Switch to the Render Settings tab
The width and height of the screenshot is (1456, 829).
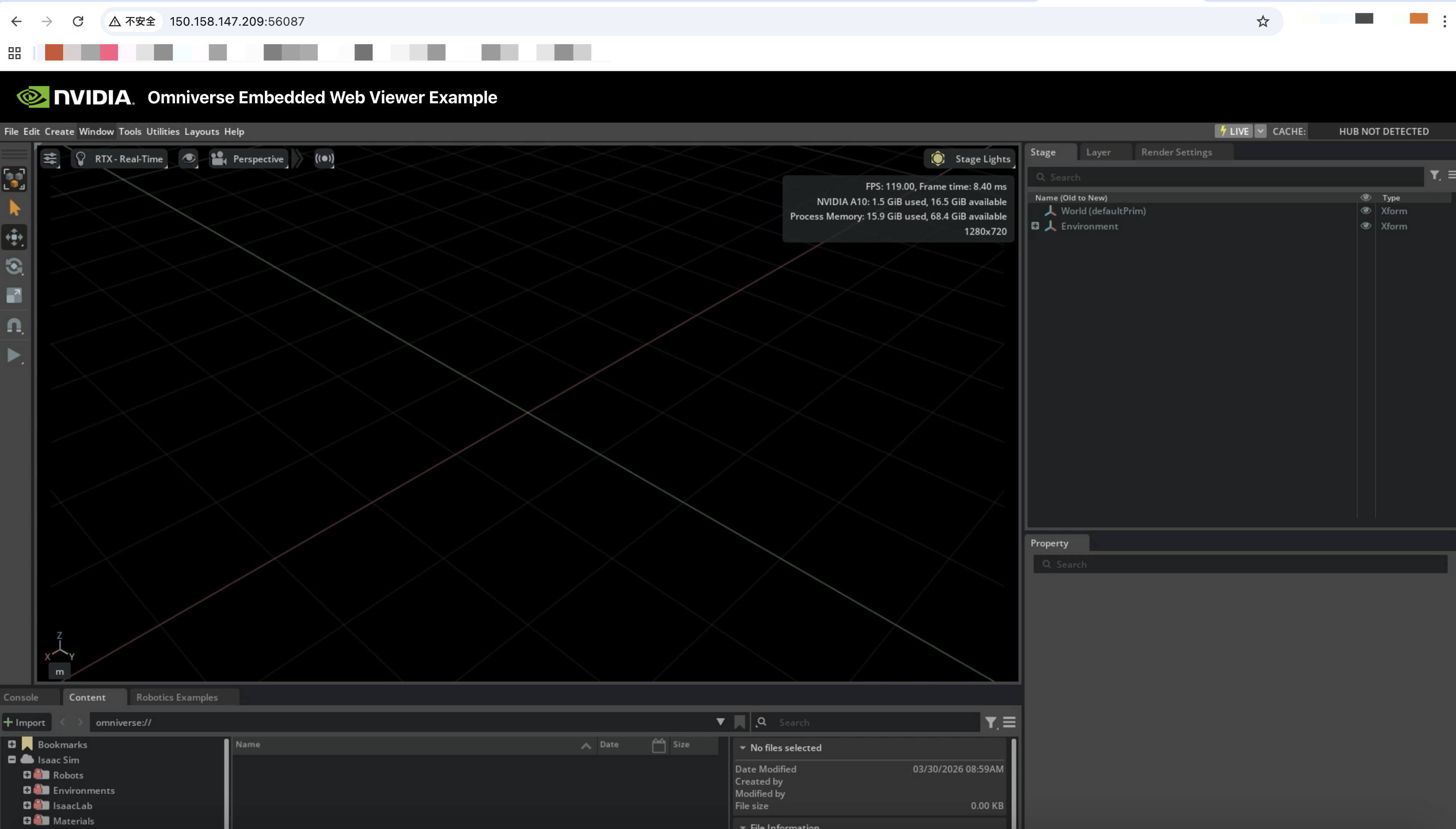pyautogui.click(x=1176, y=152)
